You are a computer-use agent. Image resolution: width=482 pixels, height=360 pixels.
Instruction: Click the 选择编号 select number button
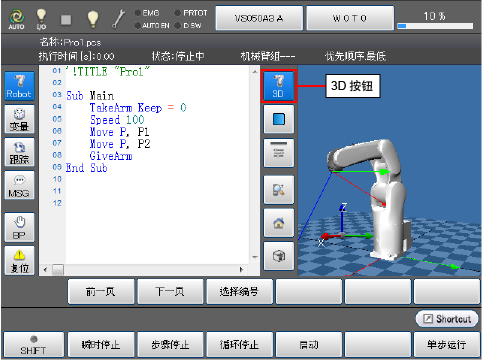point(240,292)
